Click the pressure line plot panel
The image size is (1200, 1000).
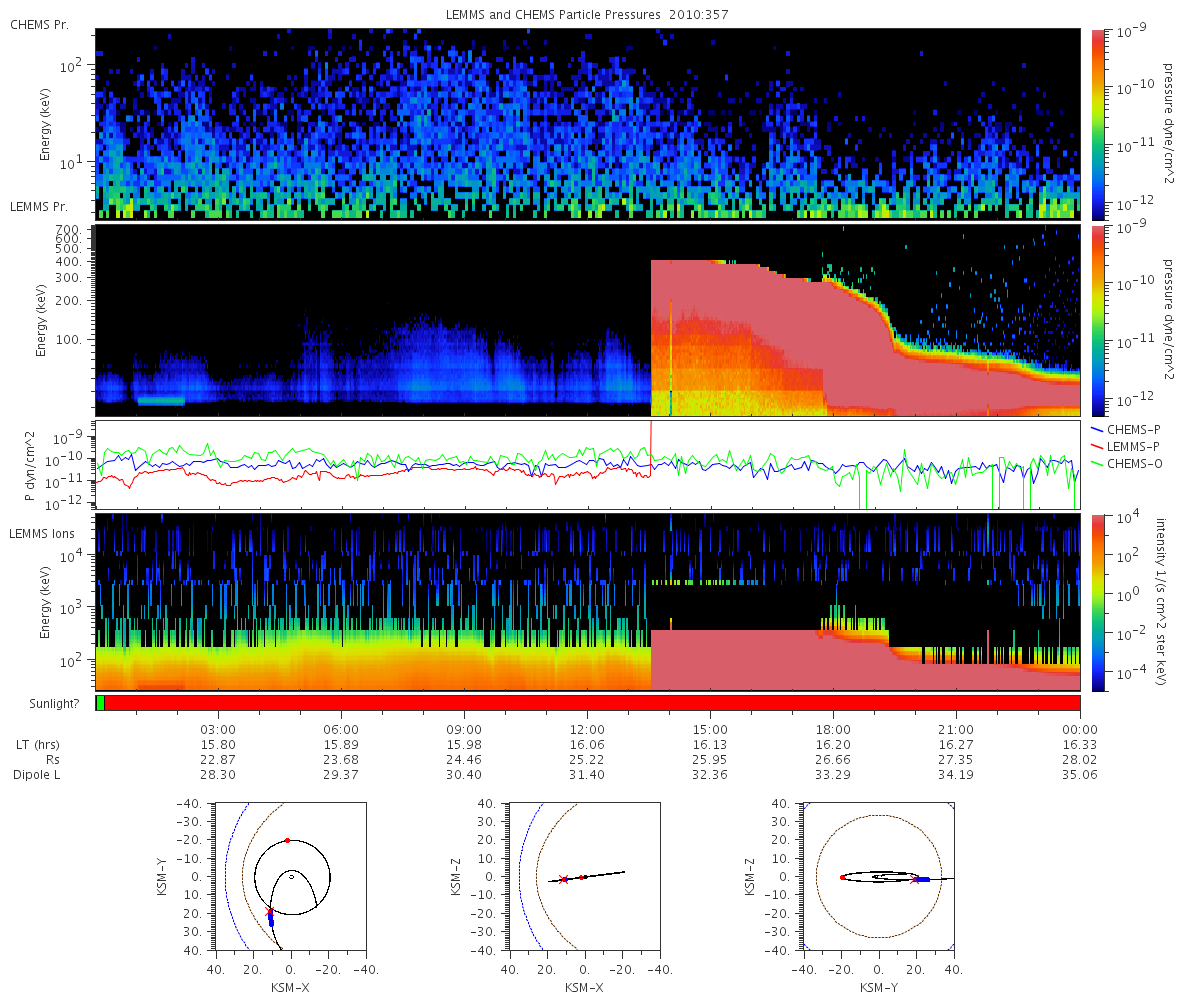point(587,465)
